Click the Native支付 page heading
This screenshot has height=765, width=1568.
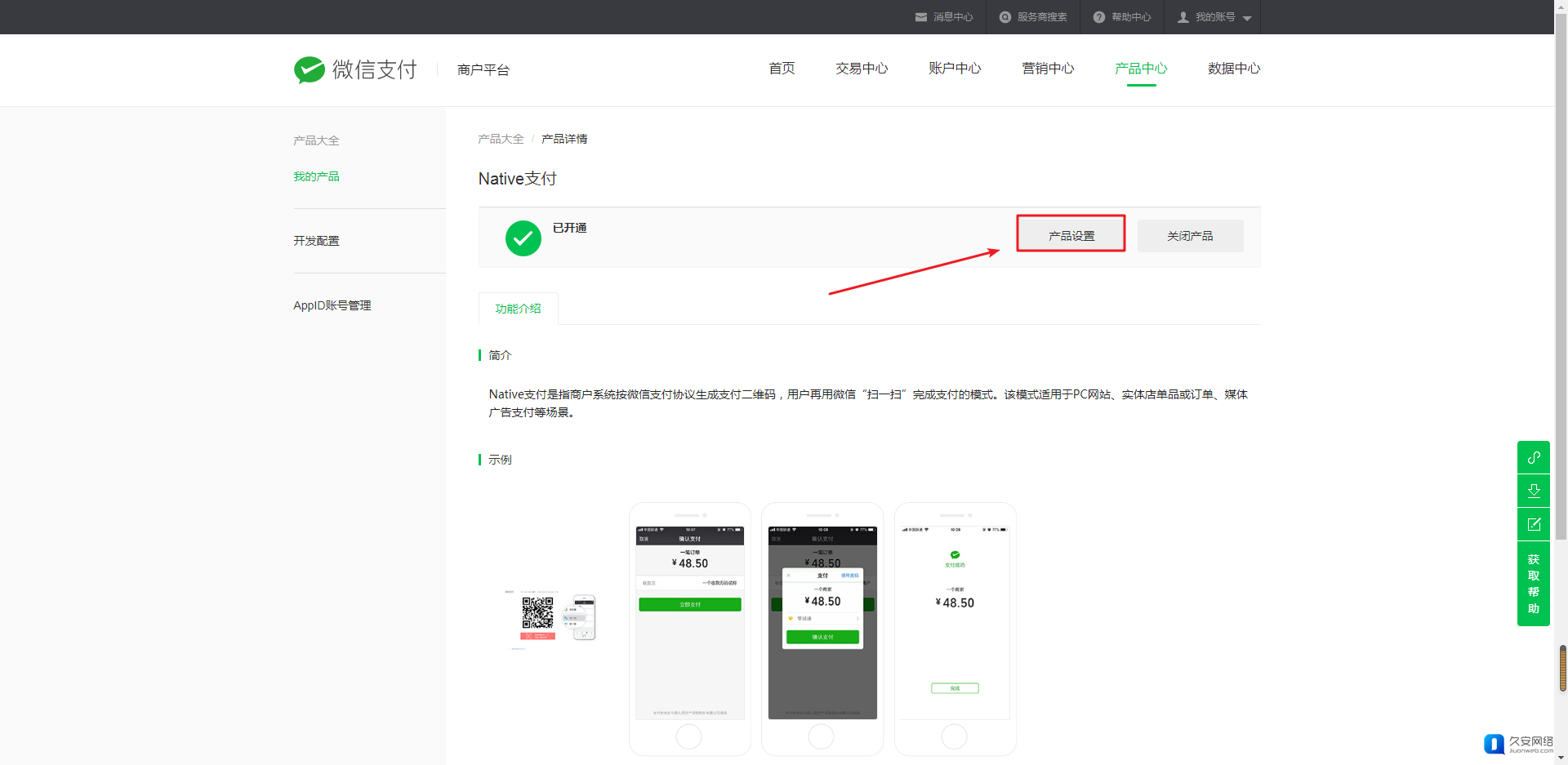click(517, 179)
